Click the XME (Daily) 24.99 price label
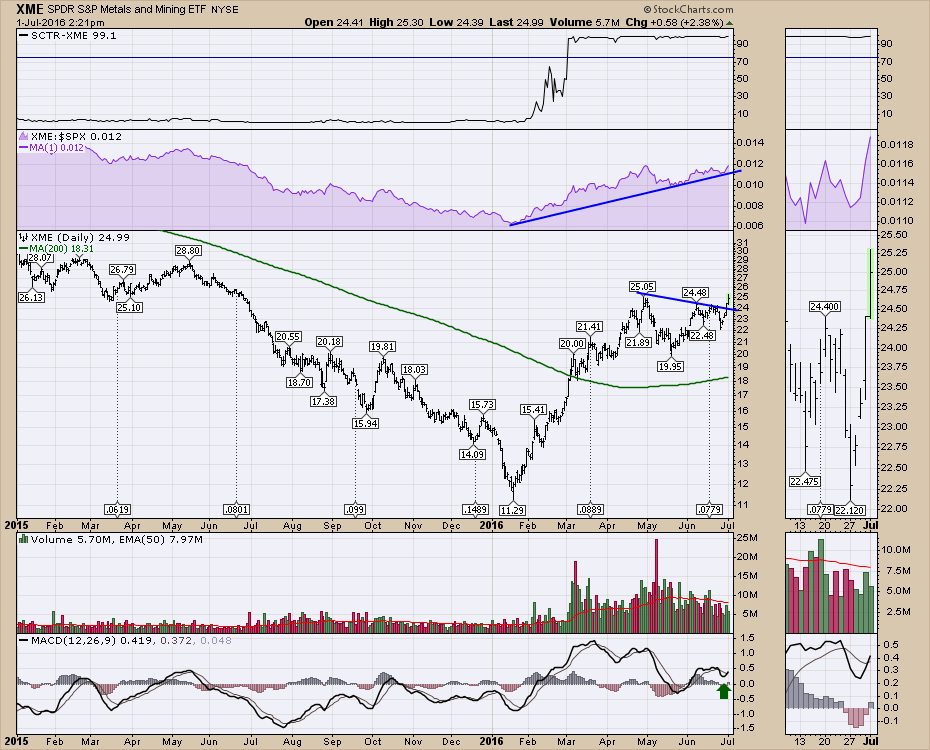This screenshot has width=930, height=750. coord(74,237)
